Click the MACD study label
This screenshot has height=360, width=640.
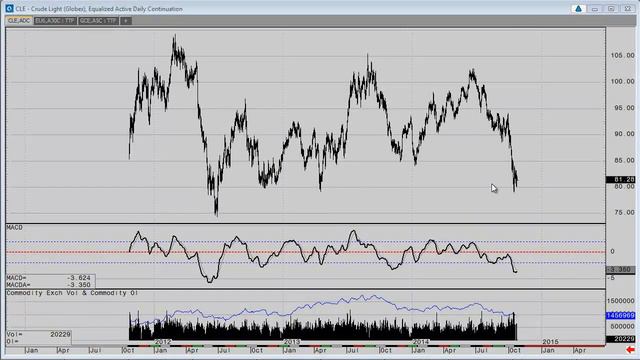(x=15, y=227)
